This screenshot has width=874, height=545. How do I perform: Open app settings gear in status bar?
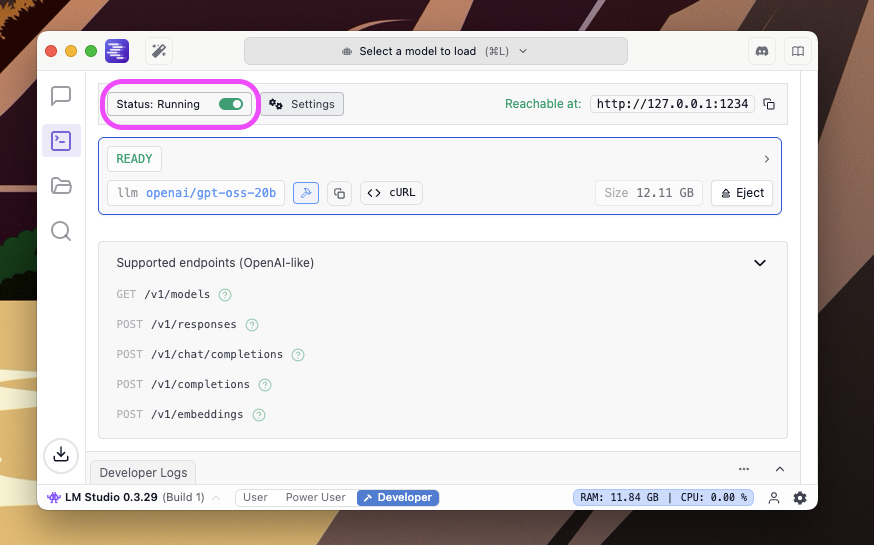(799, 498)
